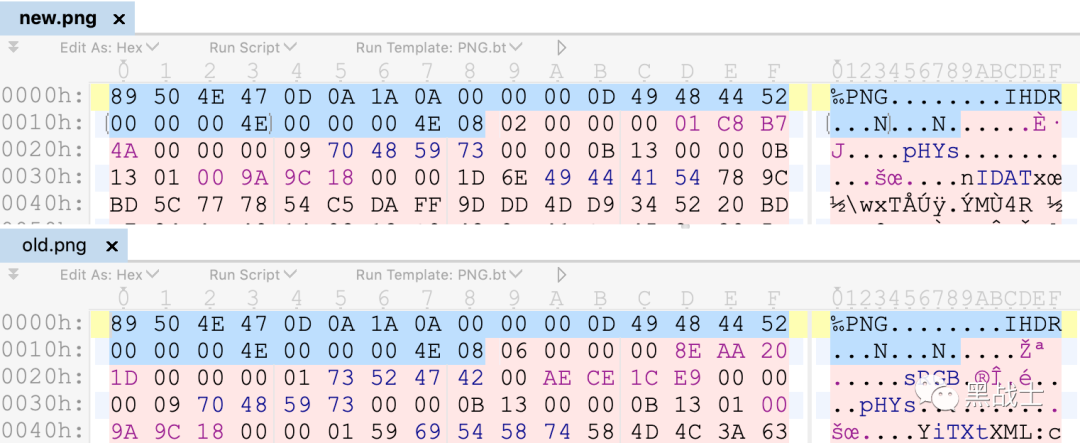Click the 0020h row address in old.png
The height and width of the screenshot is (443, 1080).
click(x=42, y=379)
